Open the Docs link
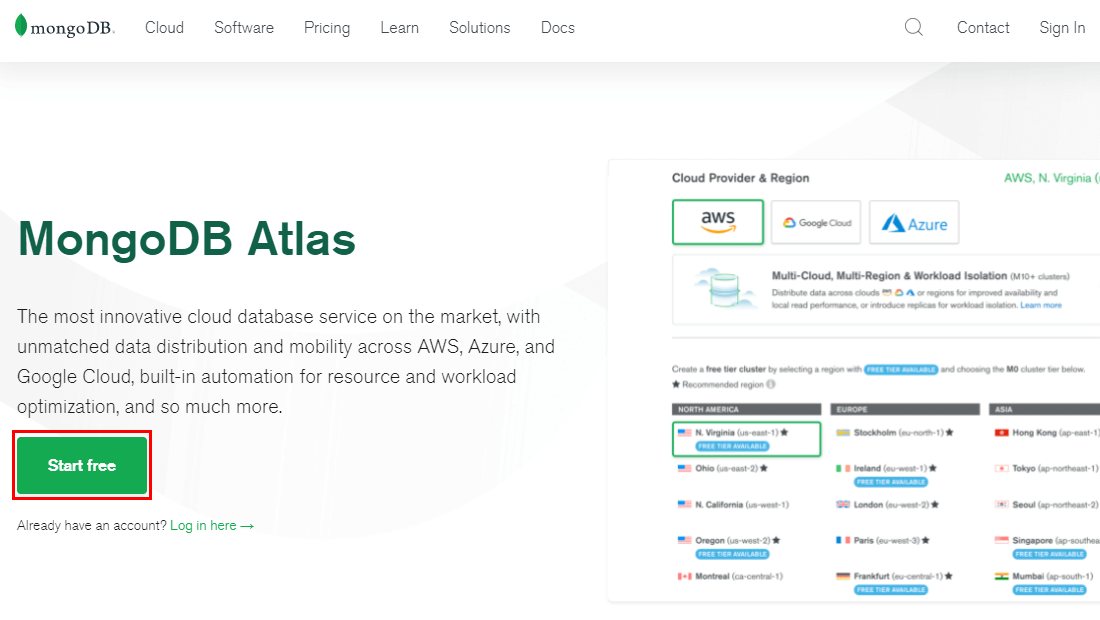 (558, 27)
